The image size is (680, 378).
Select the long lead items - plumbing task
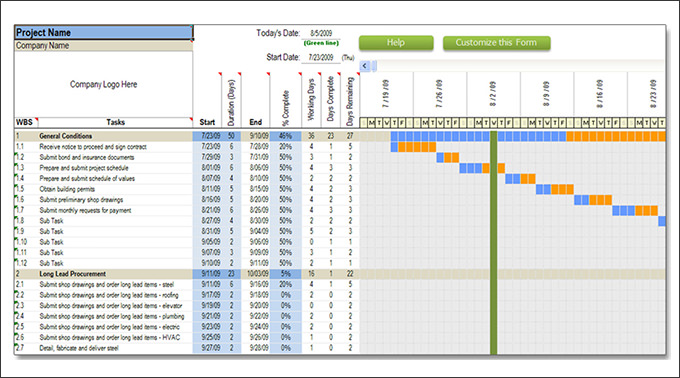coord(112,316)
